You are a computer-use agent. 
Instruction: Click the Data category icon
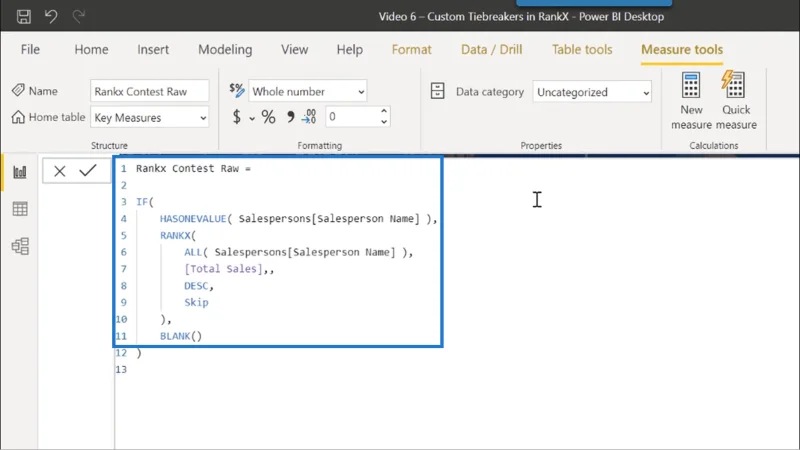pyautogui.click(x=437, y=91)
